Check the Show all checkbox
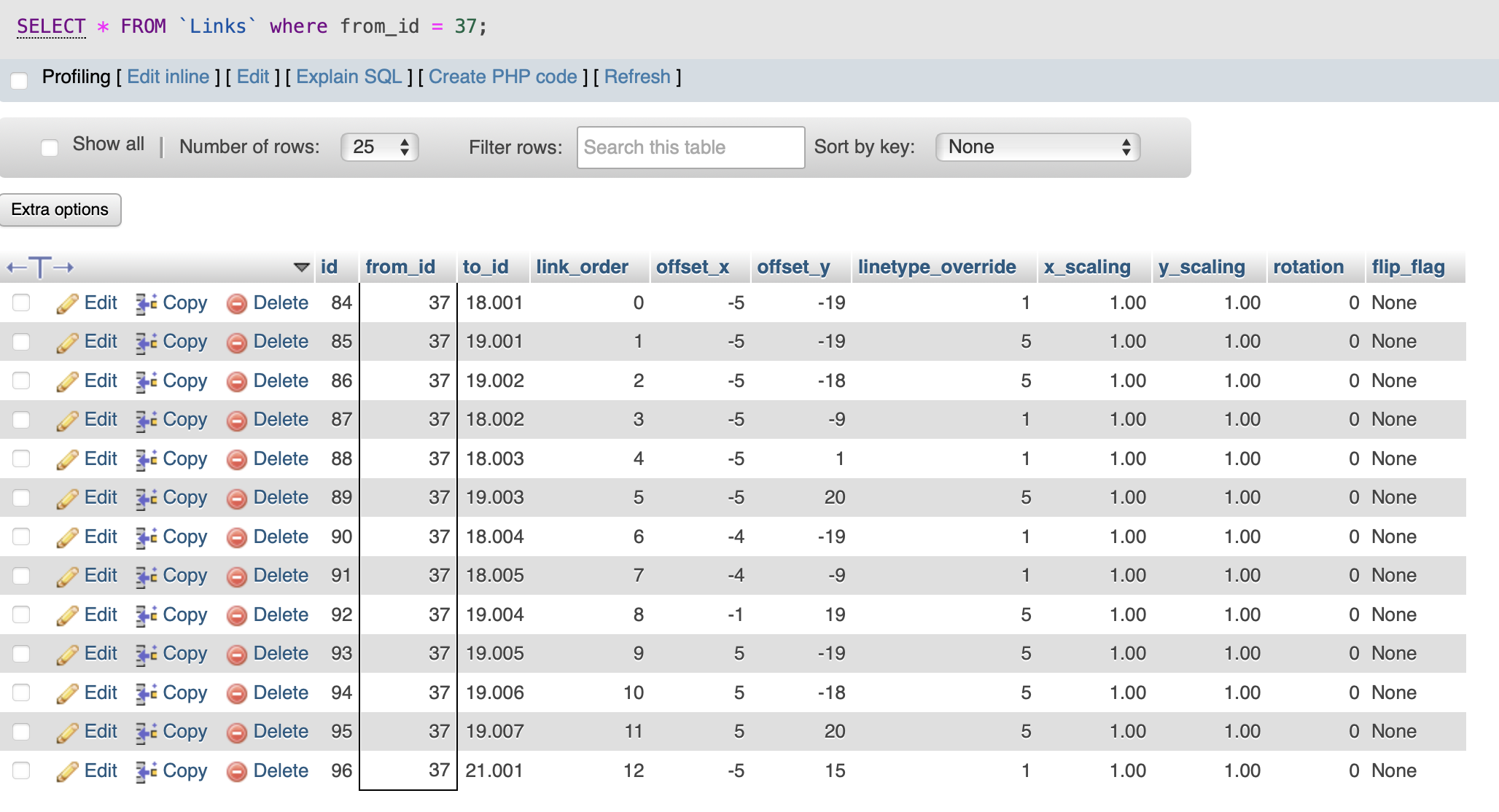 [50, 148]
